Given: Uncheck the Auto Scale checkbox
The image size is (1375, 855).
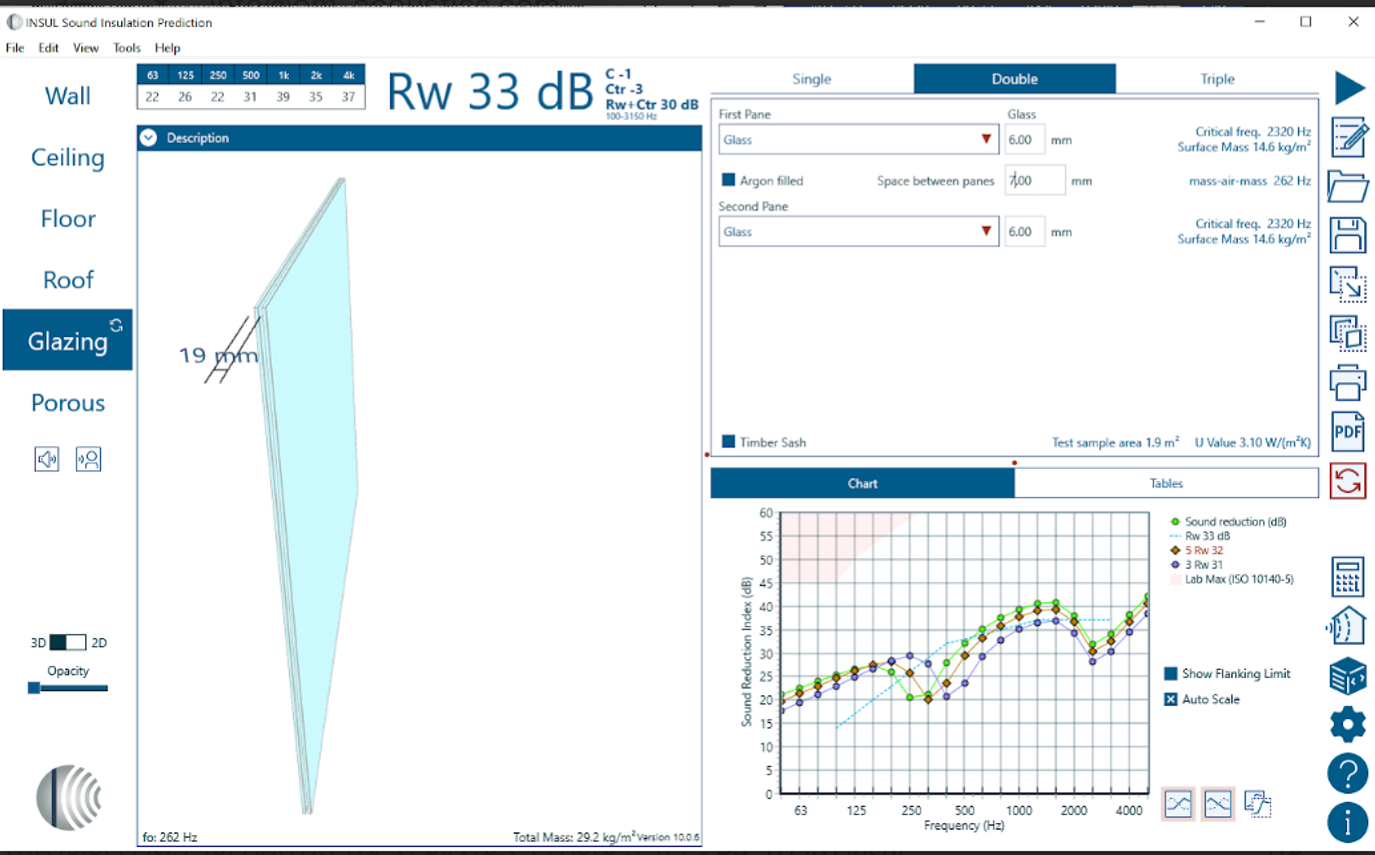Looking at the screenshot, I should [x=1171, y=699].
